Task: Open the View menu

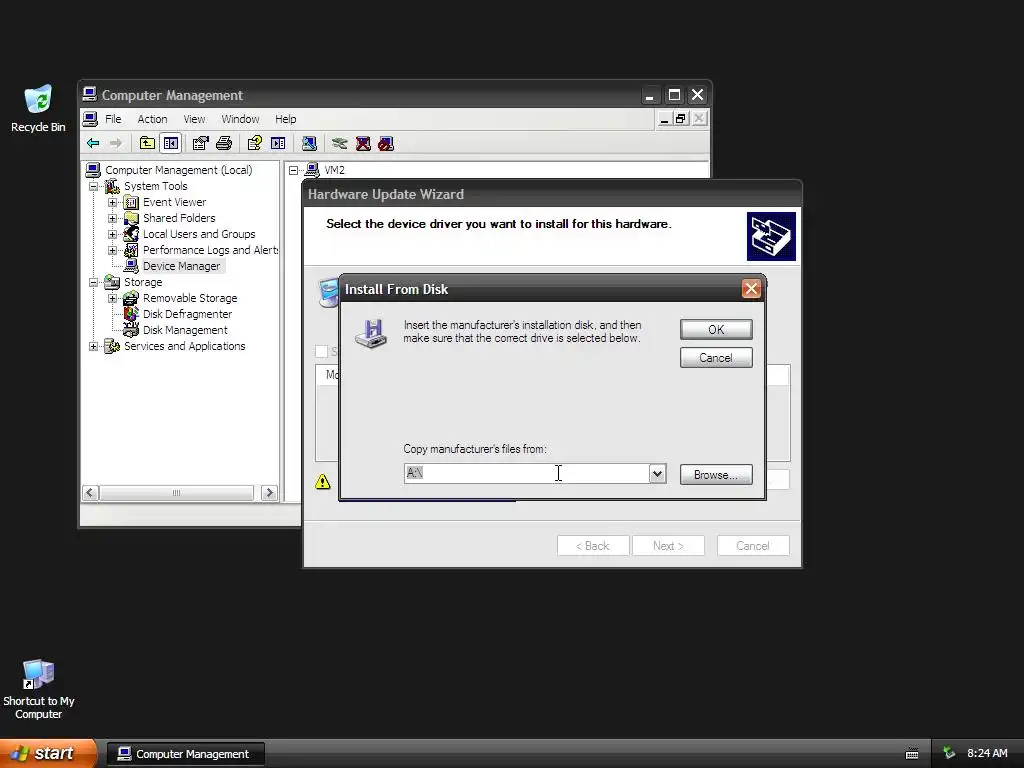Action: 194,119
